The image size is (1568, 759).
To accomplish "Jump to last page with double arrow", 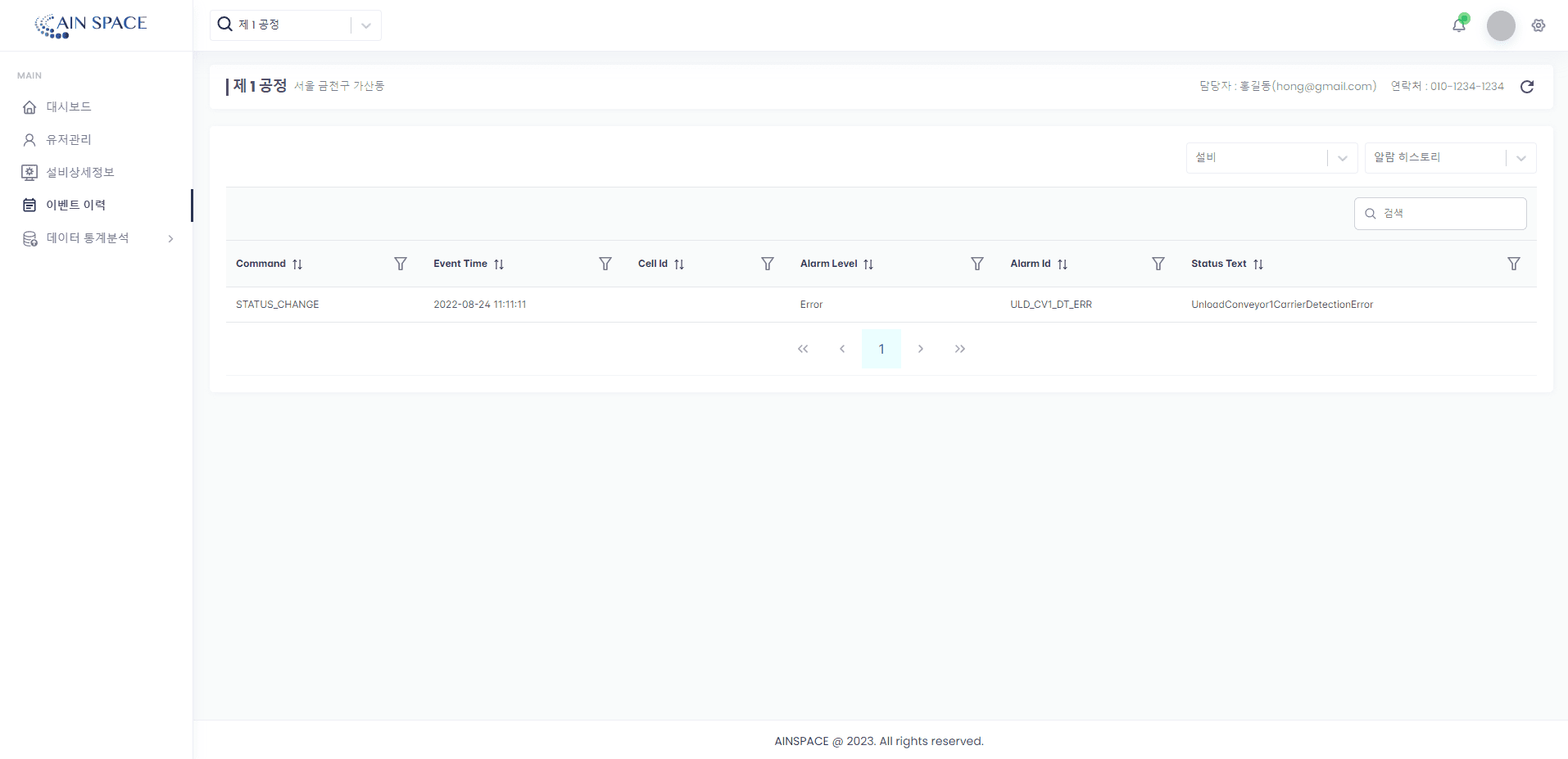I will (x=960, y=349).
